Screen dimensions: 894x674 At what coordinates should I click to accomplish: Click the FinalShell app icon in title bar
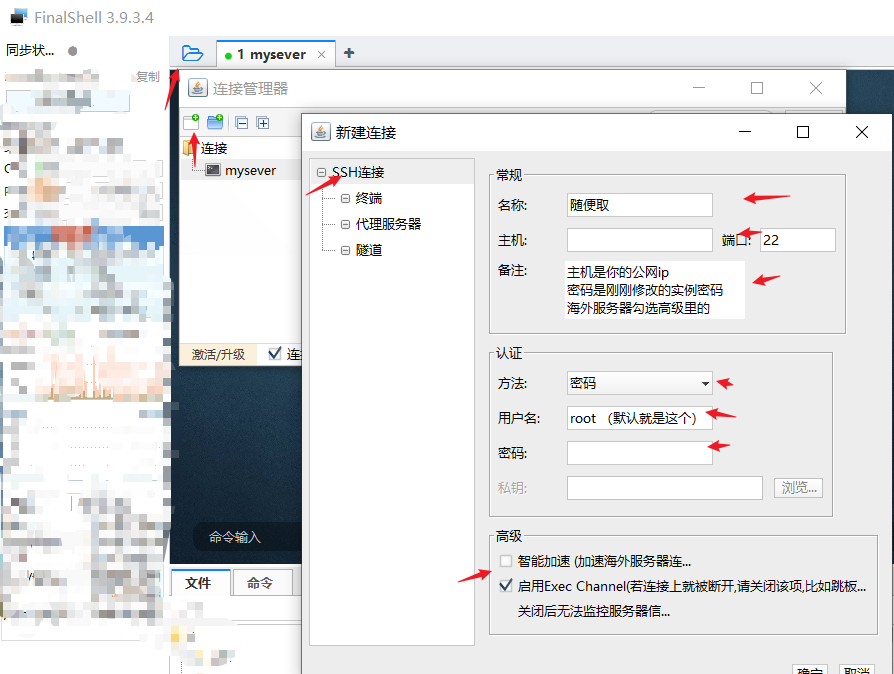click(x=19, y=17)
